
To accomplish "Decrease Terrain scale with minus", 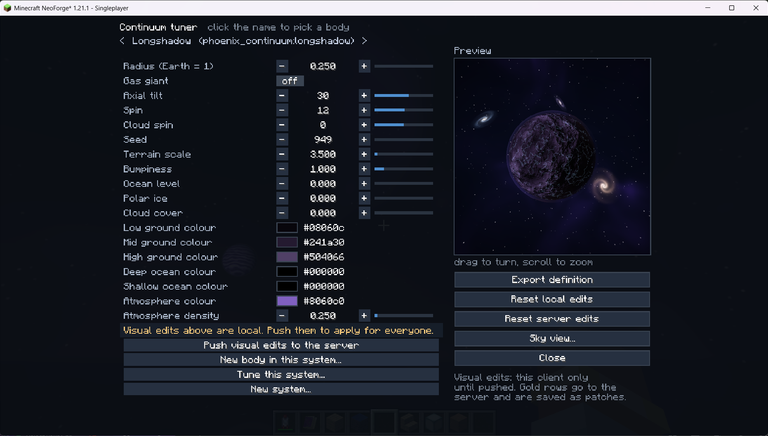I will click(x=282, y=154).
